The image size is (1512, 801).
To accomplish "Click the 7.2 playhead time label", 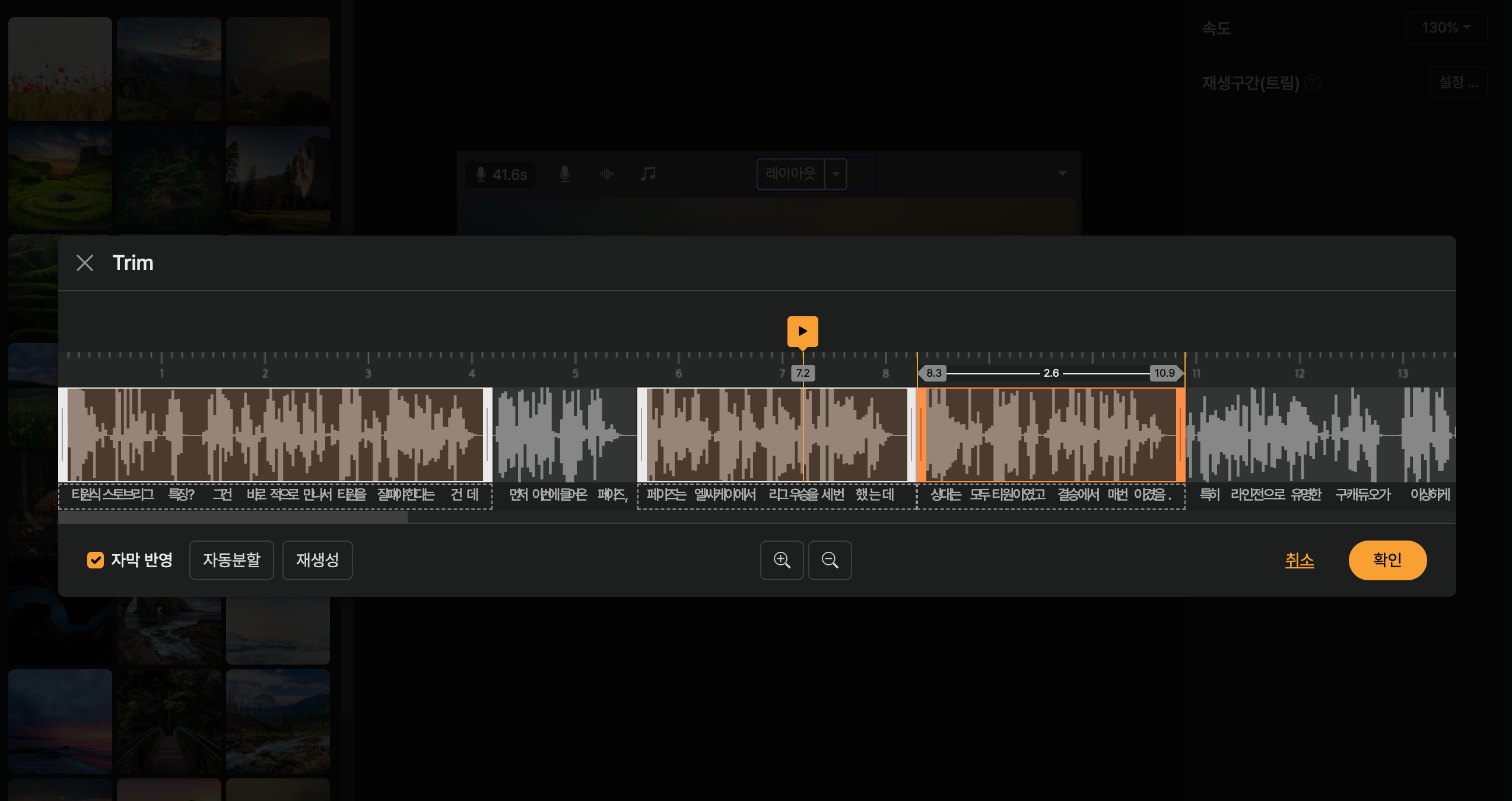I will click(802, 373).
